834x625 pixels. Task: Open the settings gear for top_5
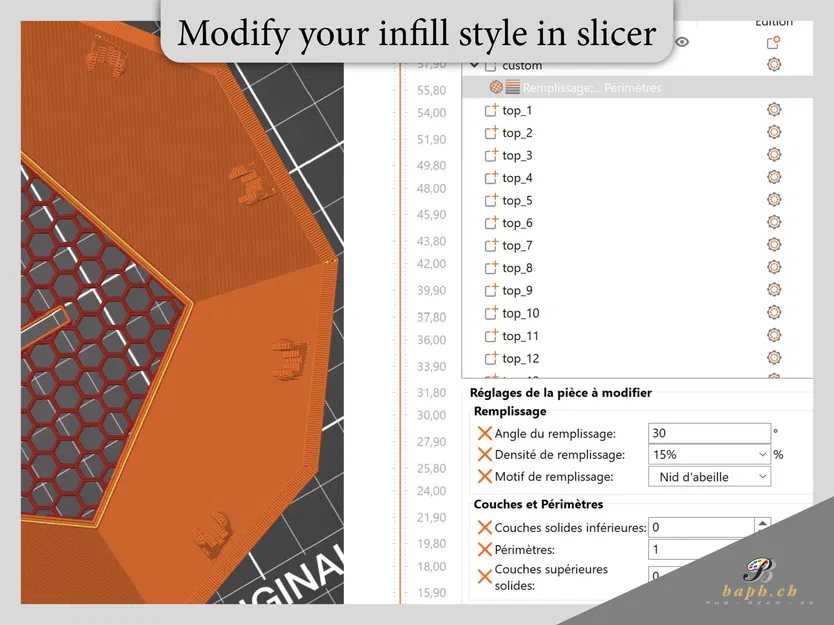[774, 200]
